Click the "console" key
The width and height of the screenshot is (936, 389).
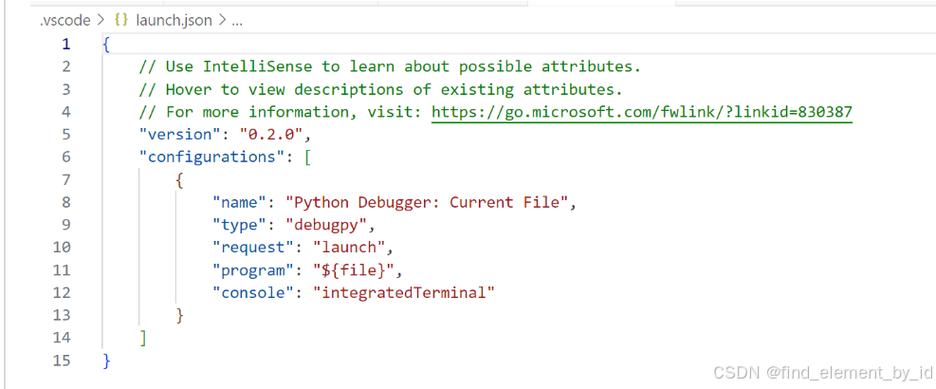coord(253,293)
